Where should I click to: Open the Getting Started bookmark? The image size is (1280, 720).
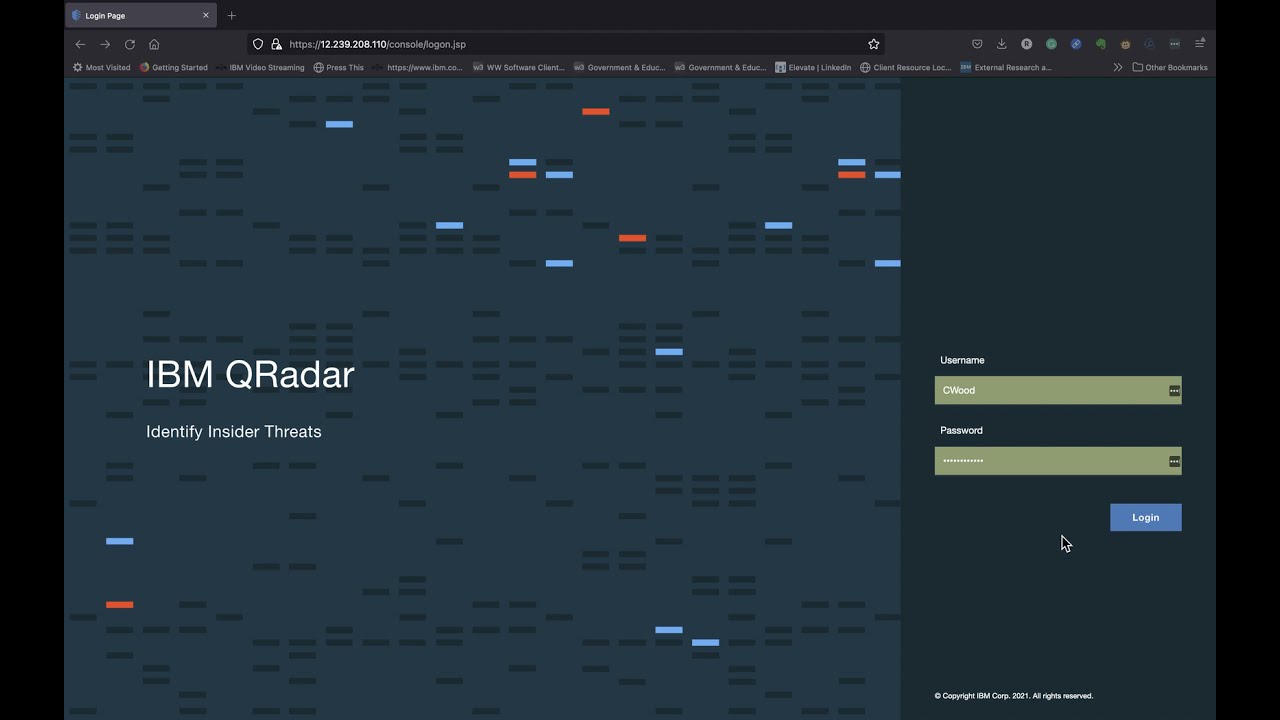[174, 68]
